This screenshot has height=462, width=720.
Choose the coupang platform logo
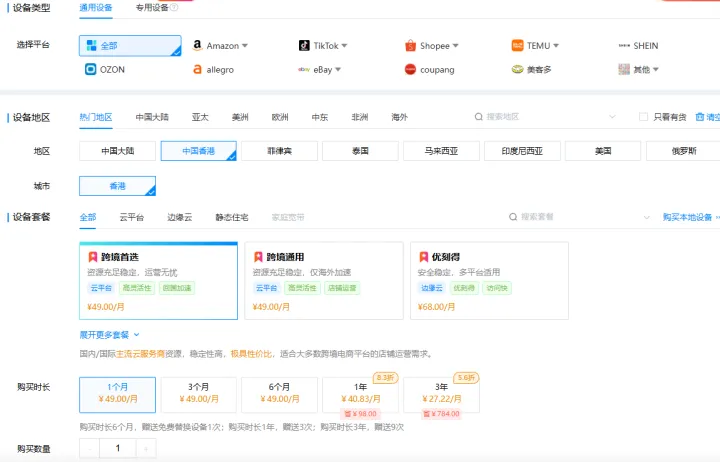(411, 69)
